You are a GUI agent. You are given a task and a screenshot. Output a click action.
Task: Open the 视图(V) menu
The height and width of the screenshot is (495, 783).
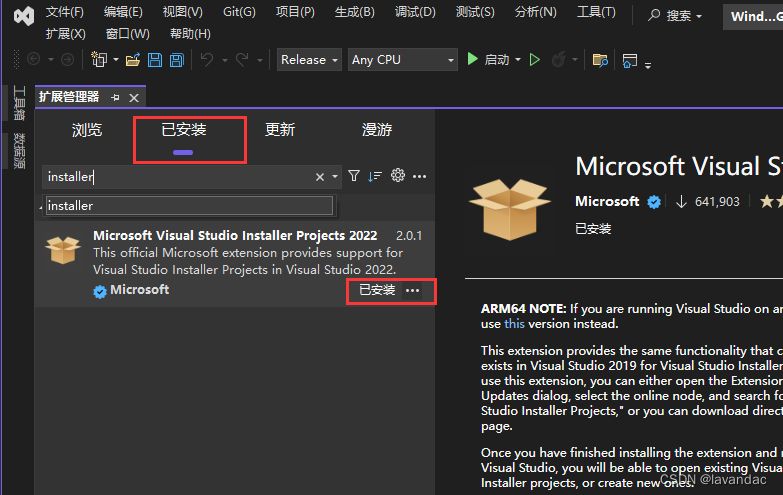pos(183,12)
